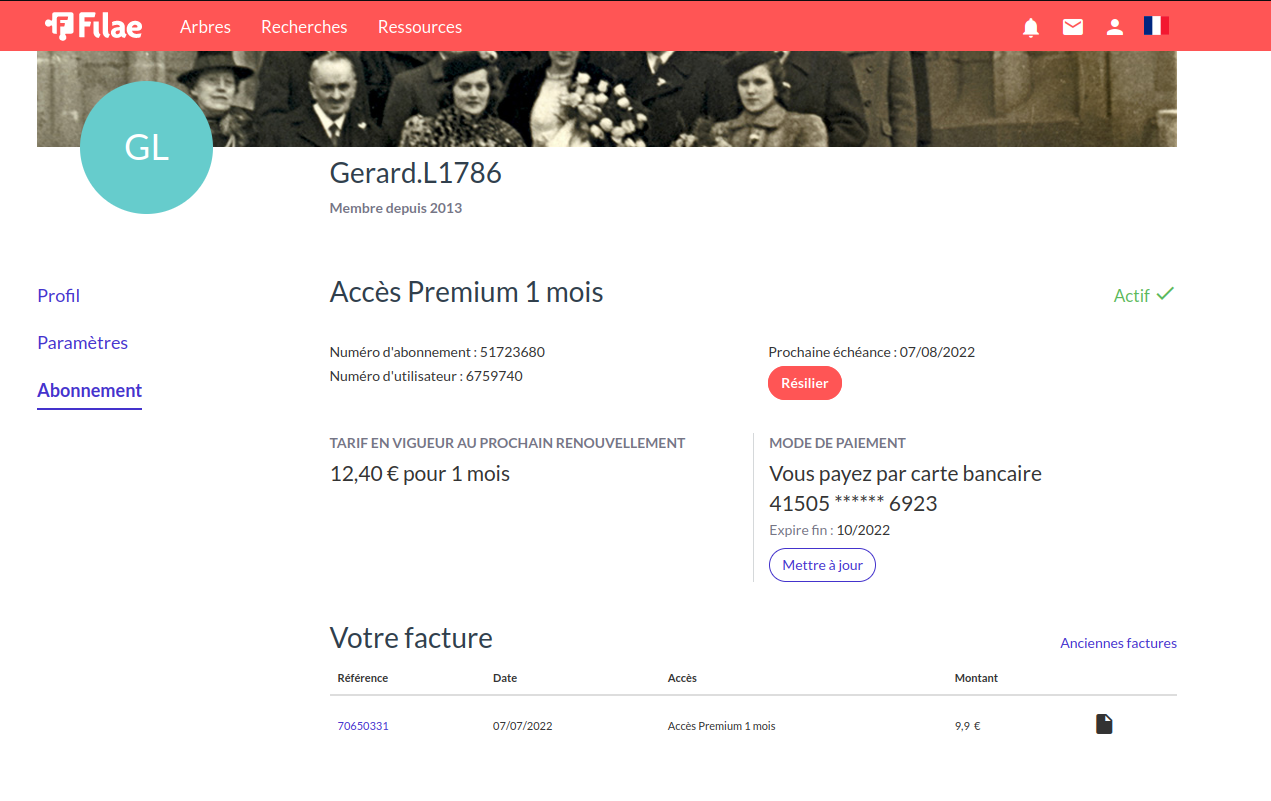Click the French flag language selector
1271x801 pixels.
pyautogui.click(x=1156, y=26)
